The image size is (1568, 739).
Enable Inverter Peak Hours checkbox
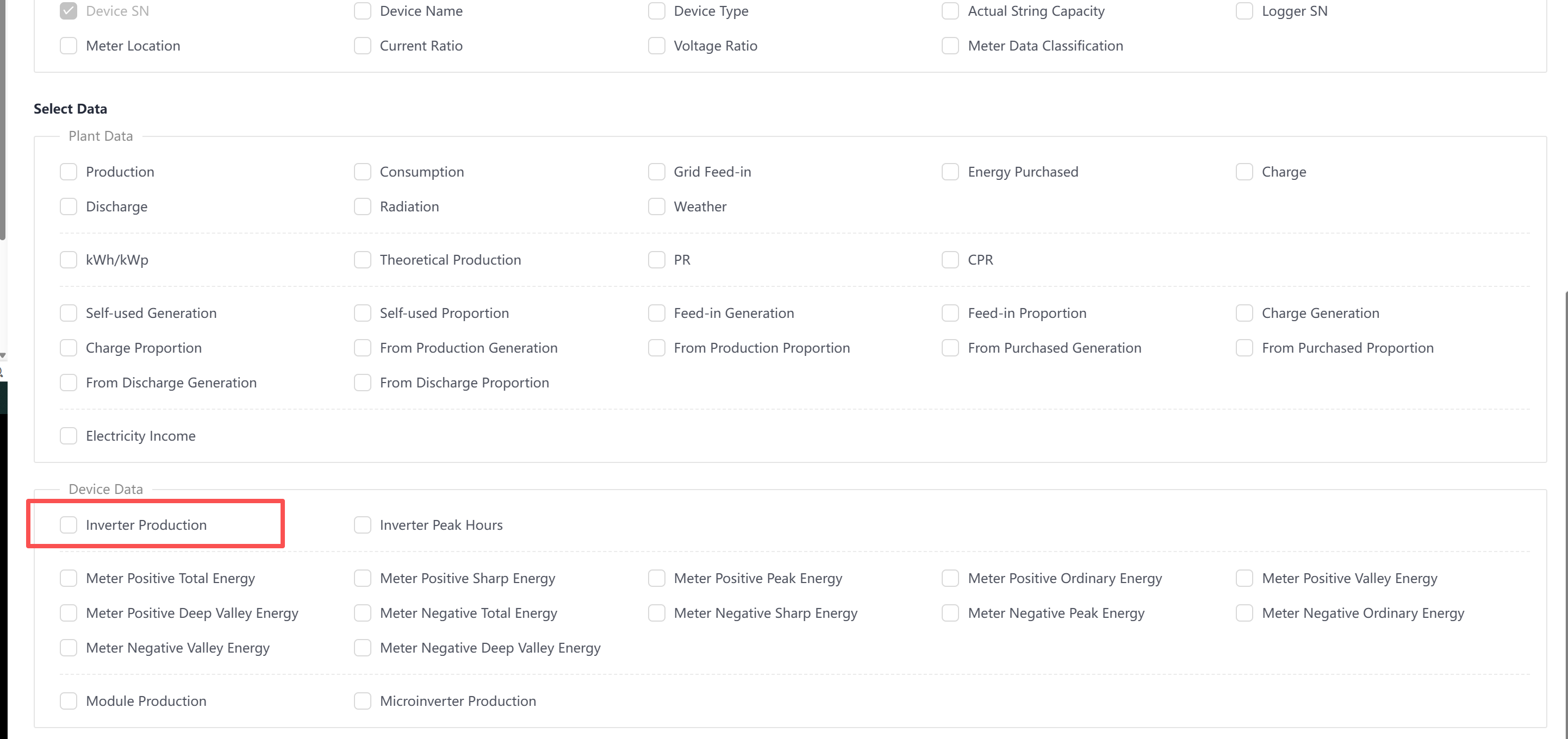tap(363, 525)
